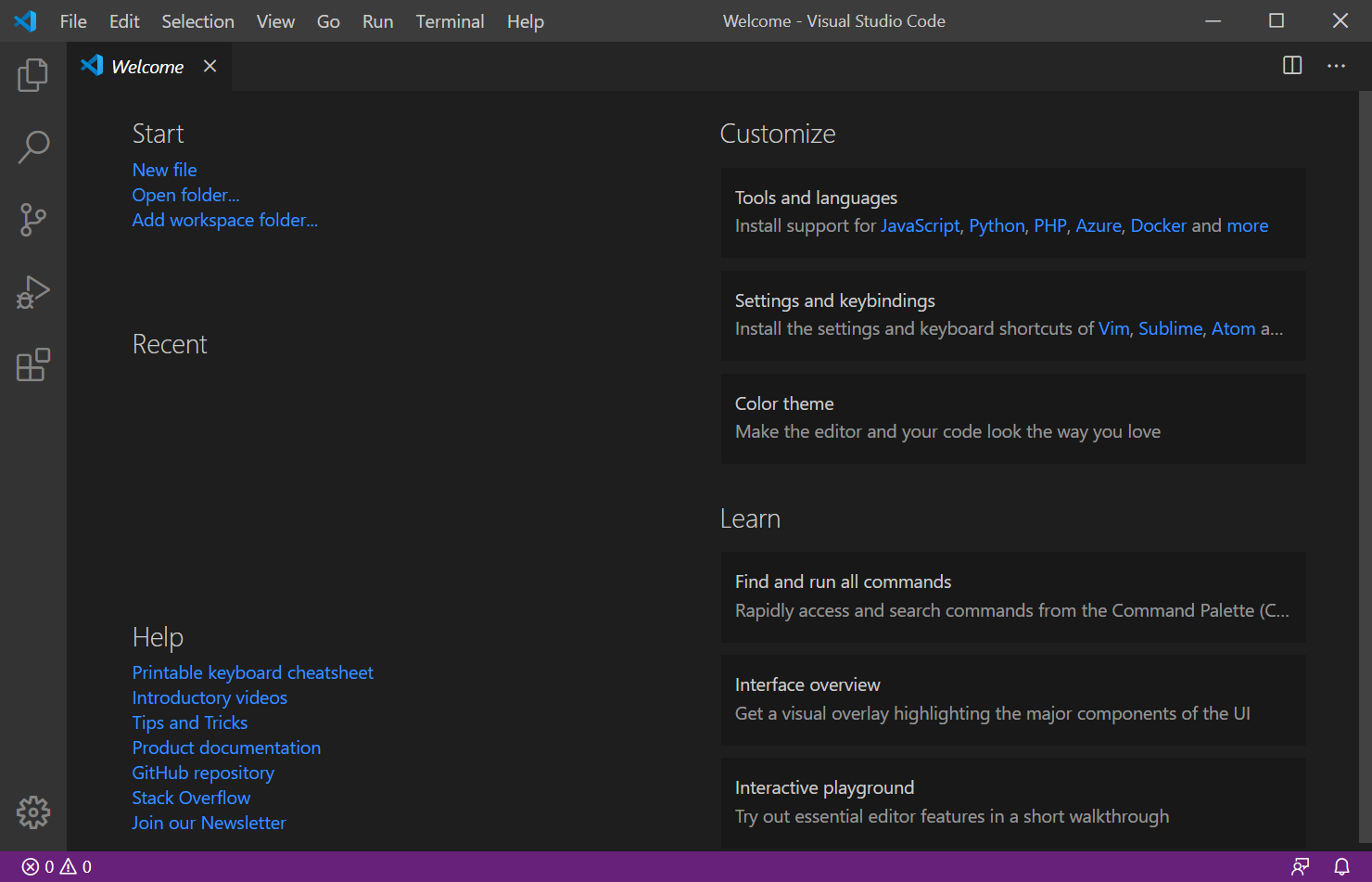
Task: Open the Help menu
Action: pos(525,21)
